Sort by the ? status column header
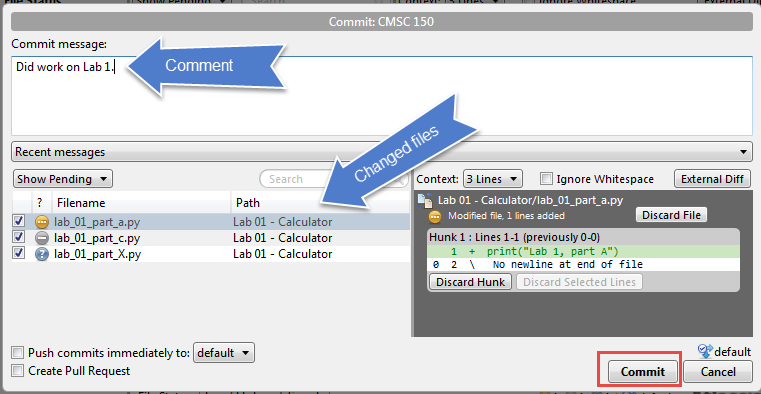 (x=39, y=203)
